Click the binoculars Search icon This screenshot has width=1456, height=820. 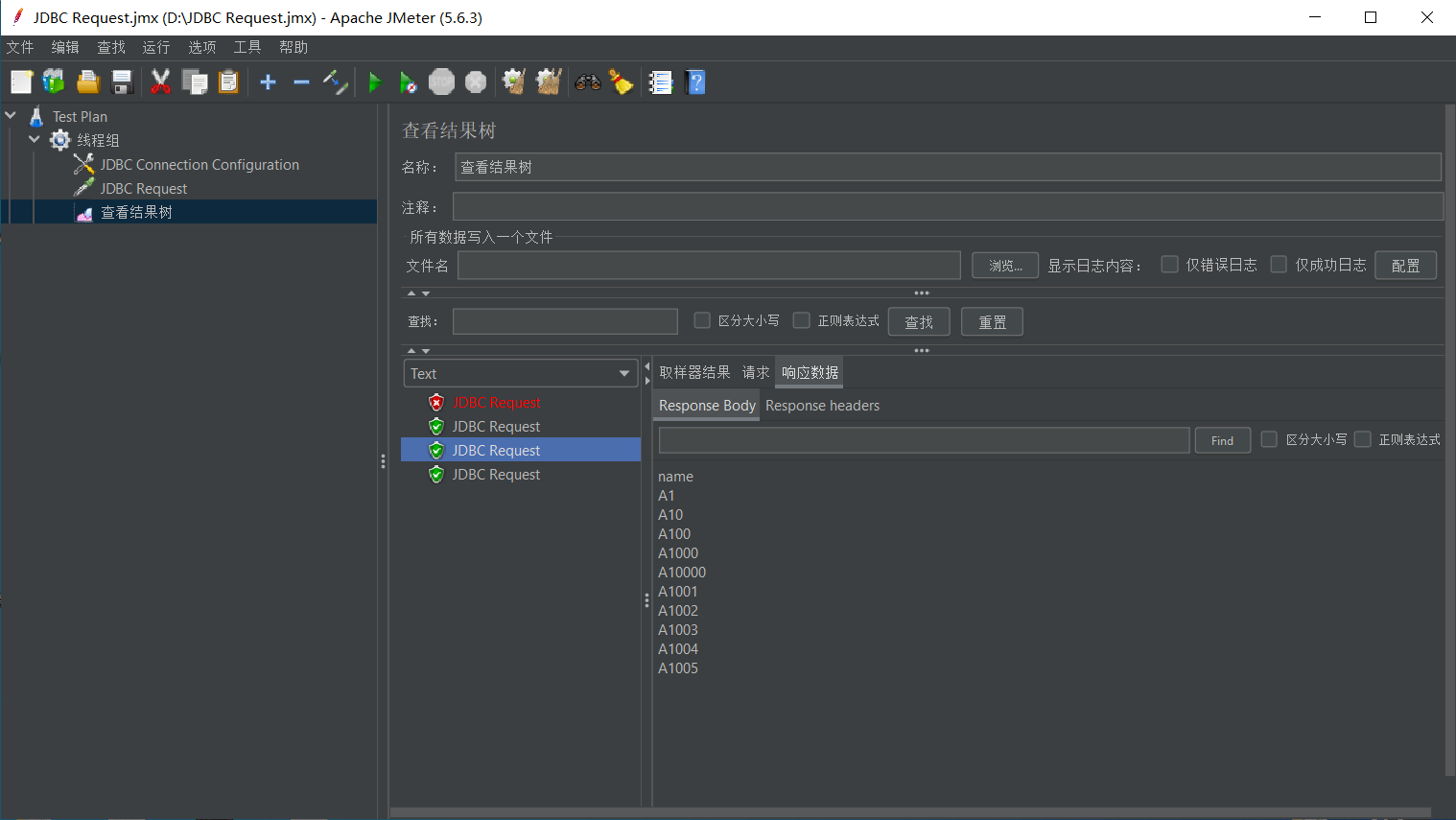(x=588, y=82)
